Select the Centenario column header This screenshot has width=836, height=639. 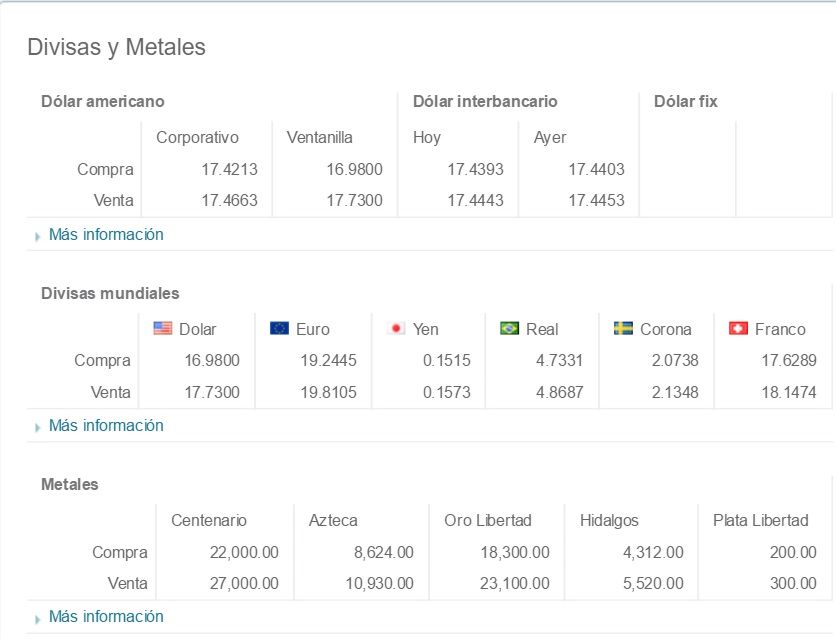pos(209,520)
